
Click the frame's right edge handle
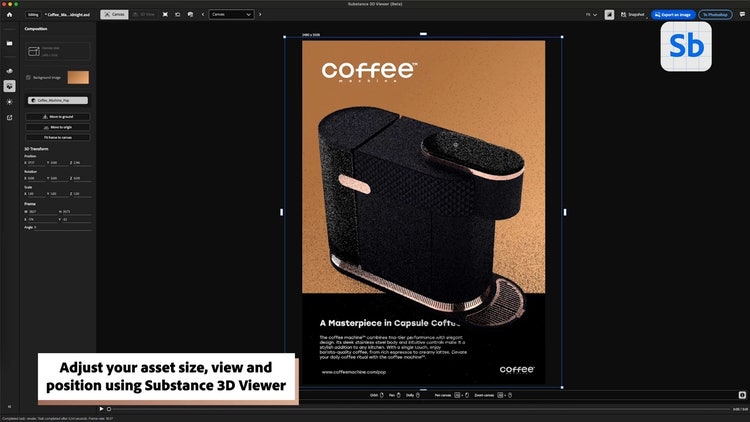click(565, 212)
